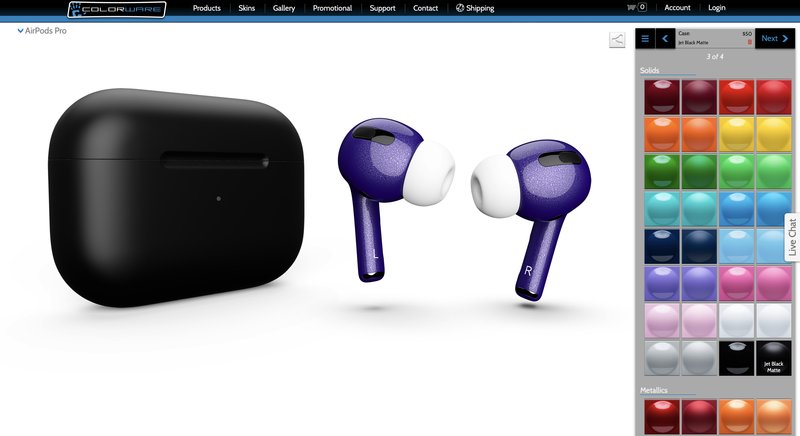Open the Promotional menu item
The image size is (800, 436).
click(332, 8)
